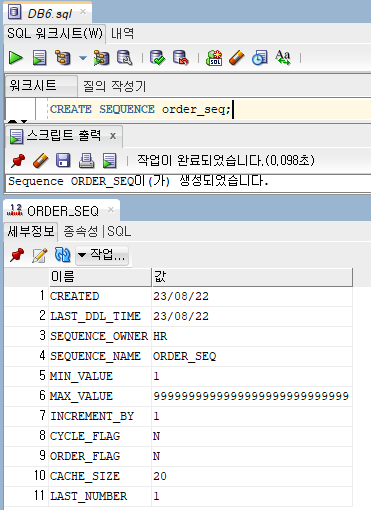Screen dimensions: 371x515
Task: Select the SQL 워크시트(W) tab
Action: 55,33
